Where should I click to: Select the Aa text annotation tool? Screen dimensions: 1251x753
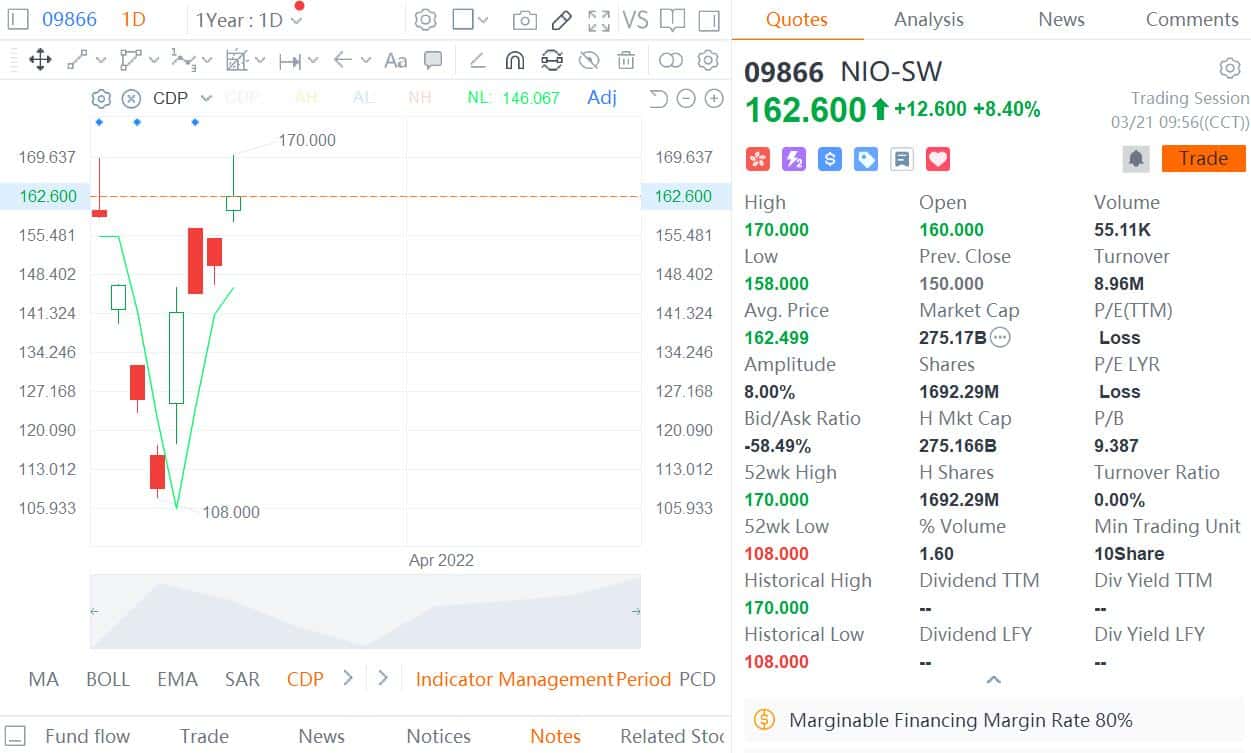click(x=395, y=60)
